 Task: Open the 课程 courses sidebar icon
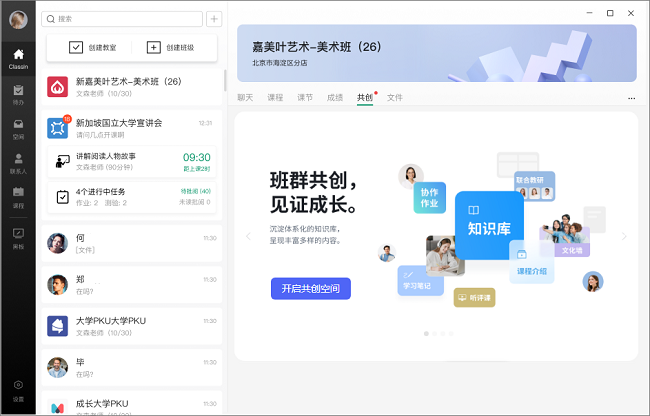tap(18, 198)
